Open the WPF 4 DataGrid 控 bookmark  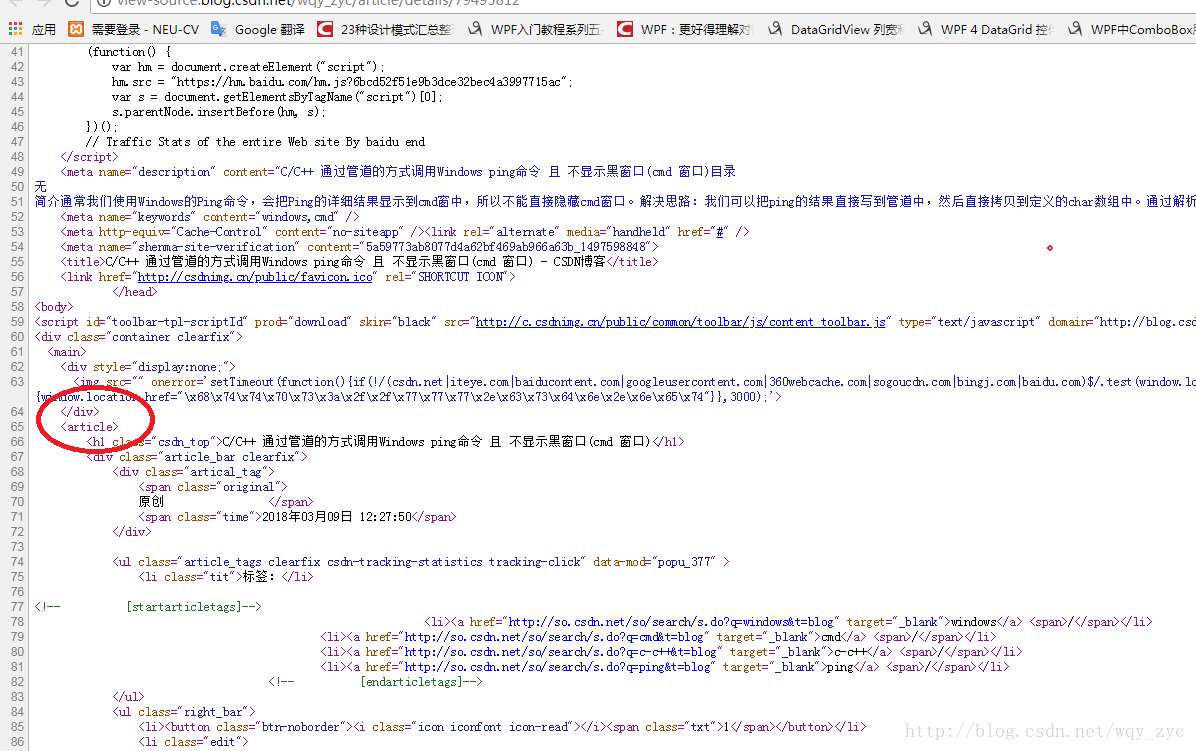point(985,29)
